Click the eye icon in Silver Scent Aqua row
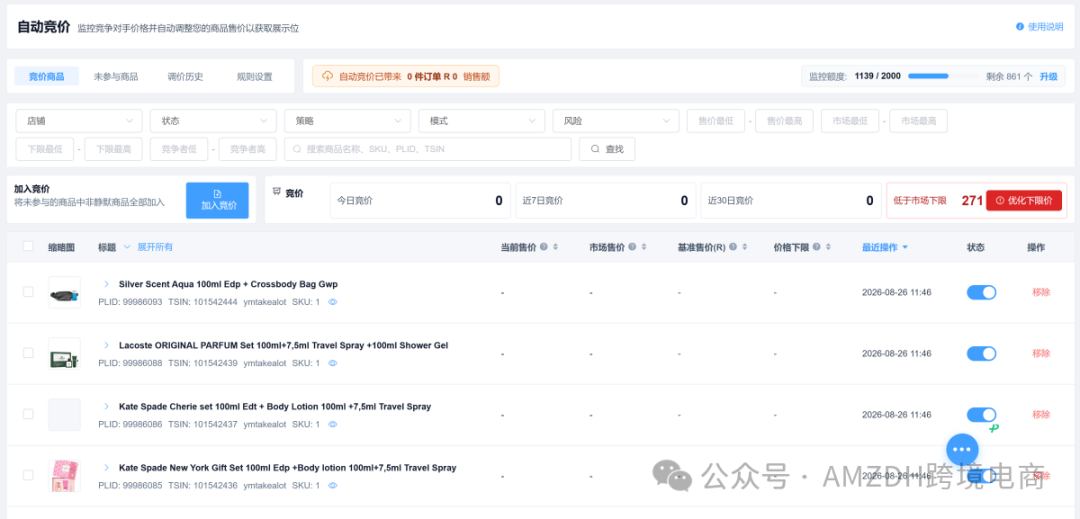Screen dimensions: 1080x519 click(x=333, y=302)
